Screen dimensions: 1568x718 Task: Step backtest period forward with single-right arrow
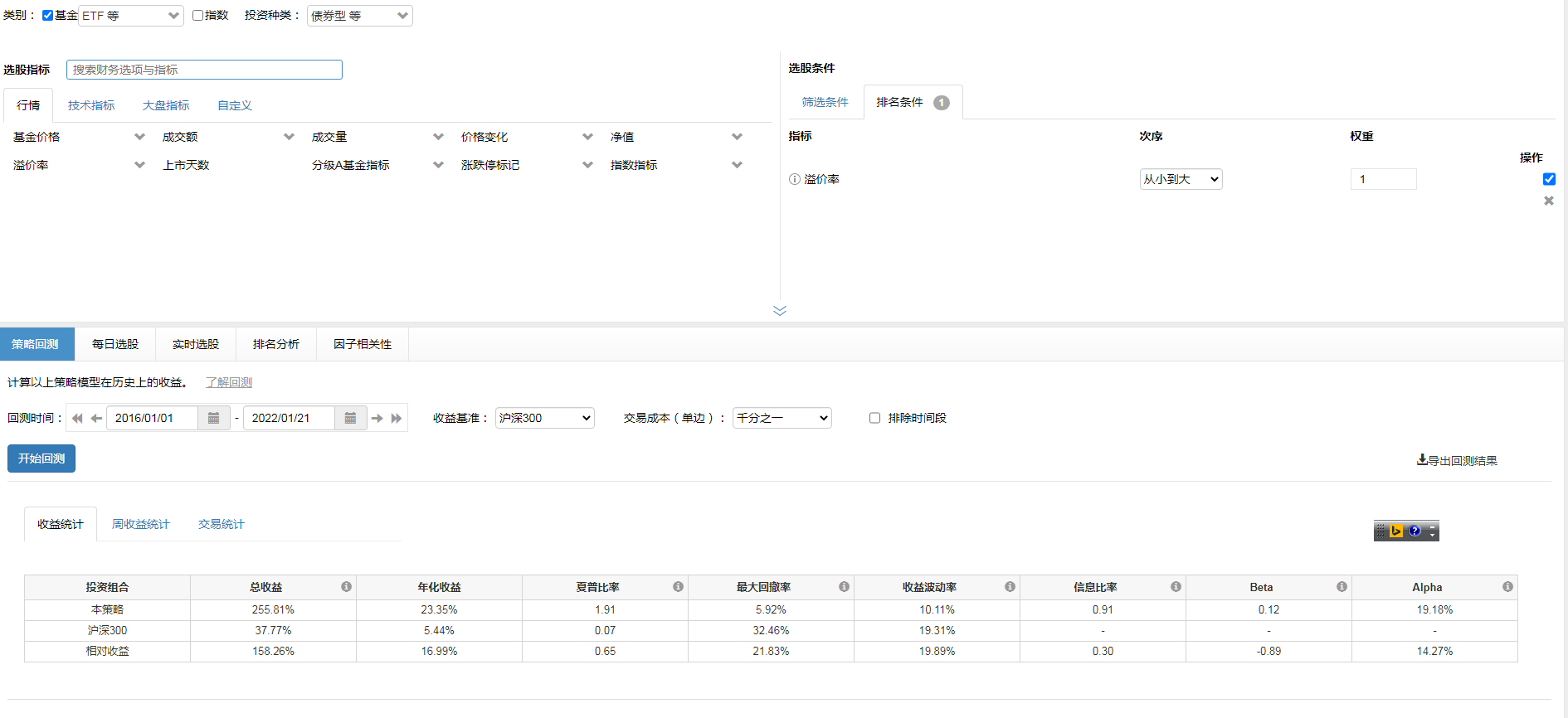[x=377, y=419]
